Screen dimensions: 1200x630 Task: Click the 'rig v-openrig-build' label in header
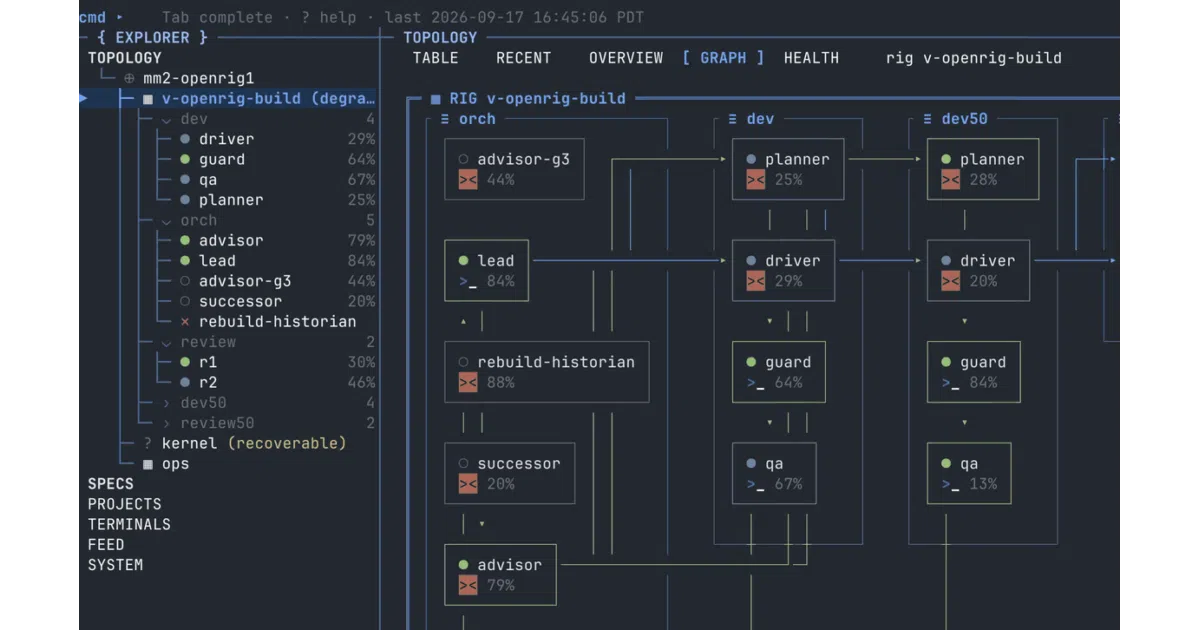(x=973, y=58)
